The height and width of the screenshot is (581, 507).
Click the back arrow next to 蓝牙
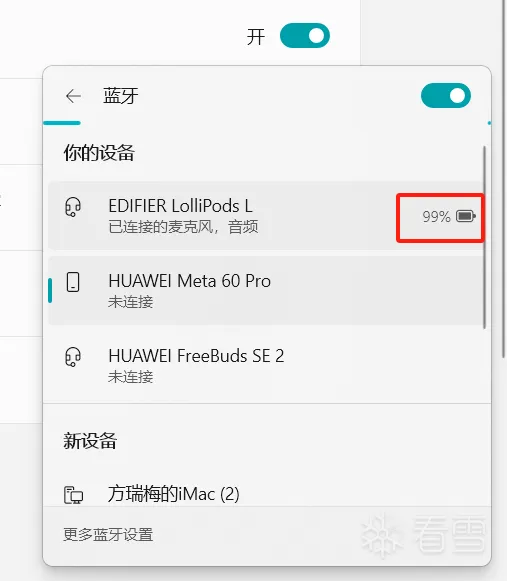[73, 96]
